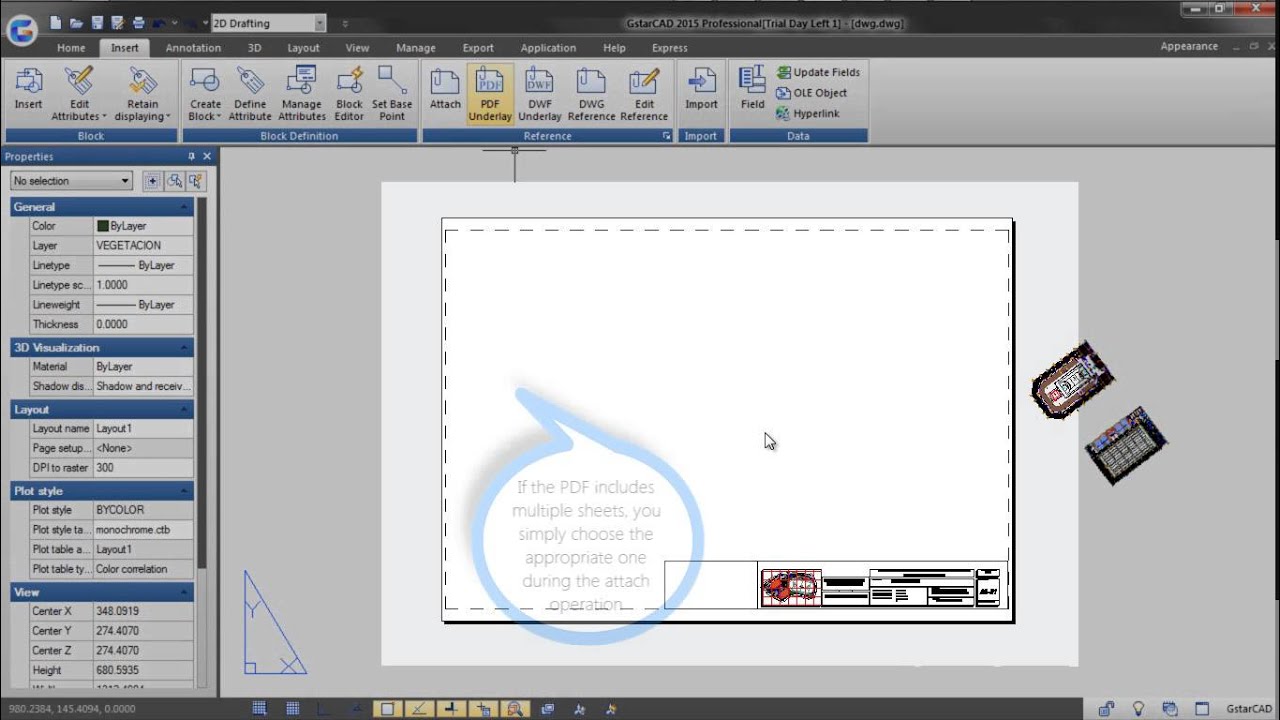Click the Page setup <None> value
The width and height of the screenshot is (1280, 720).
143,448
